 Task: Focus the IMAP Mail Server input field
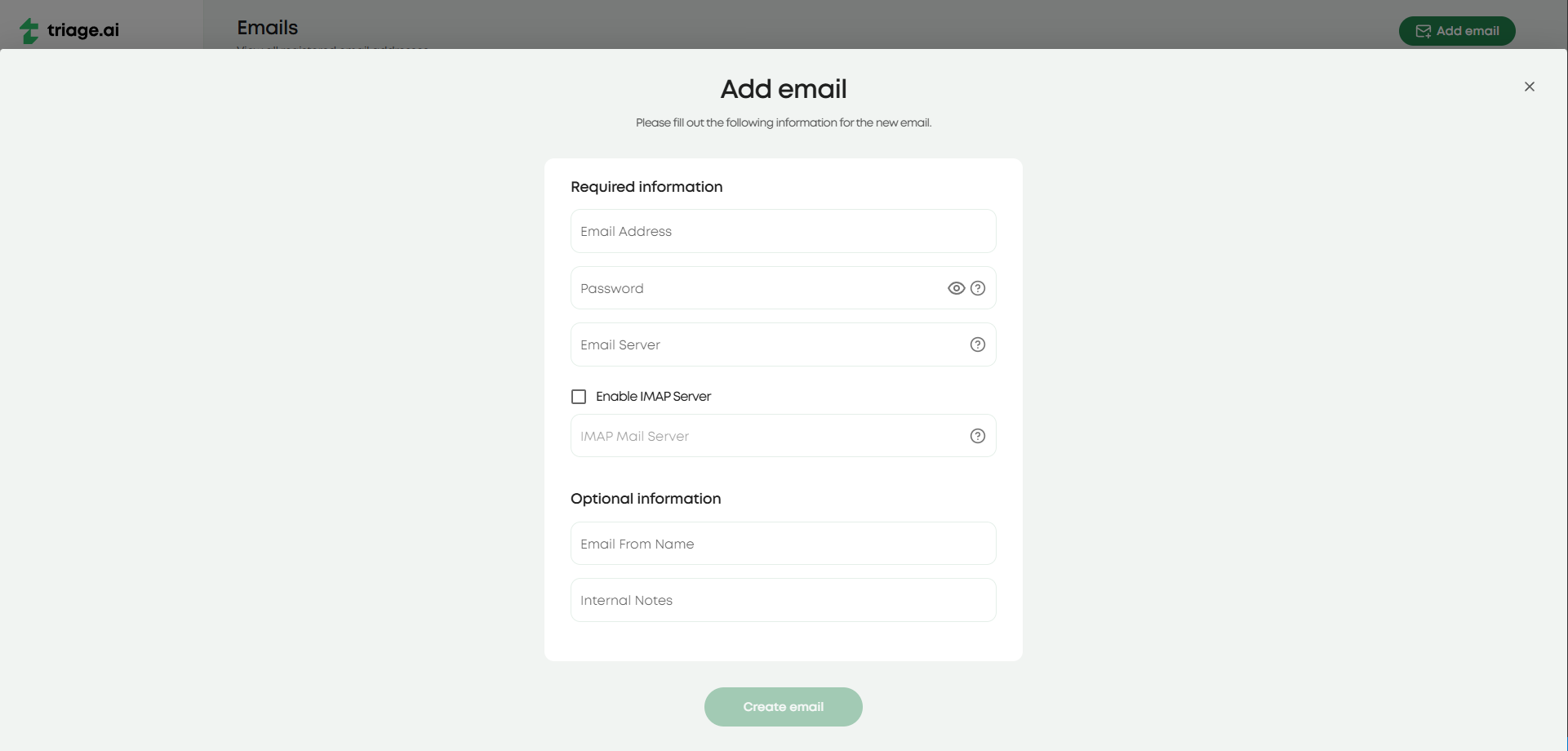[767, 436]
